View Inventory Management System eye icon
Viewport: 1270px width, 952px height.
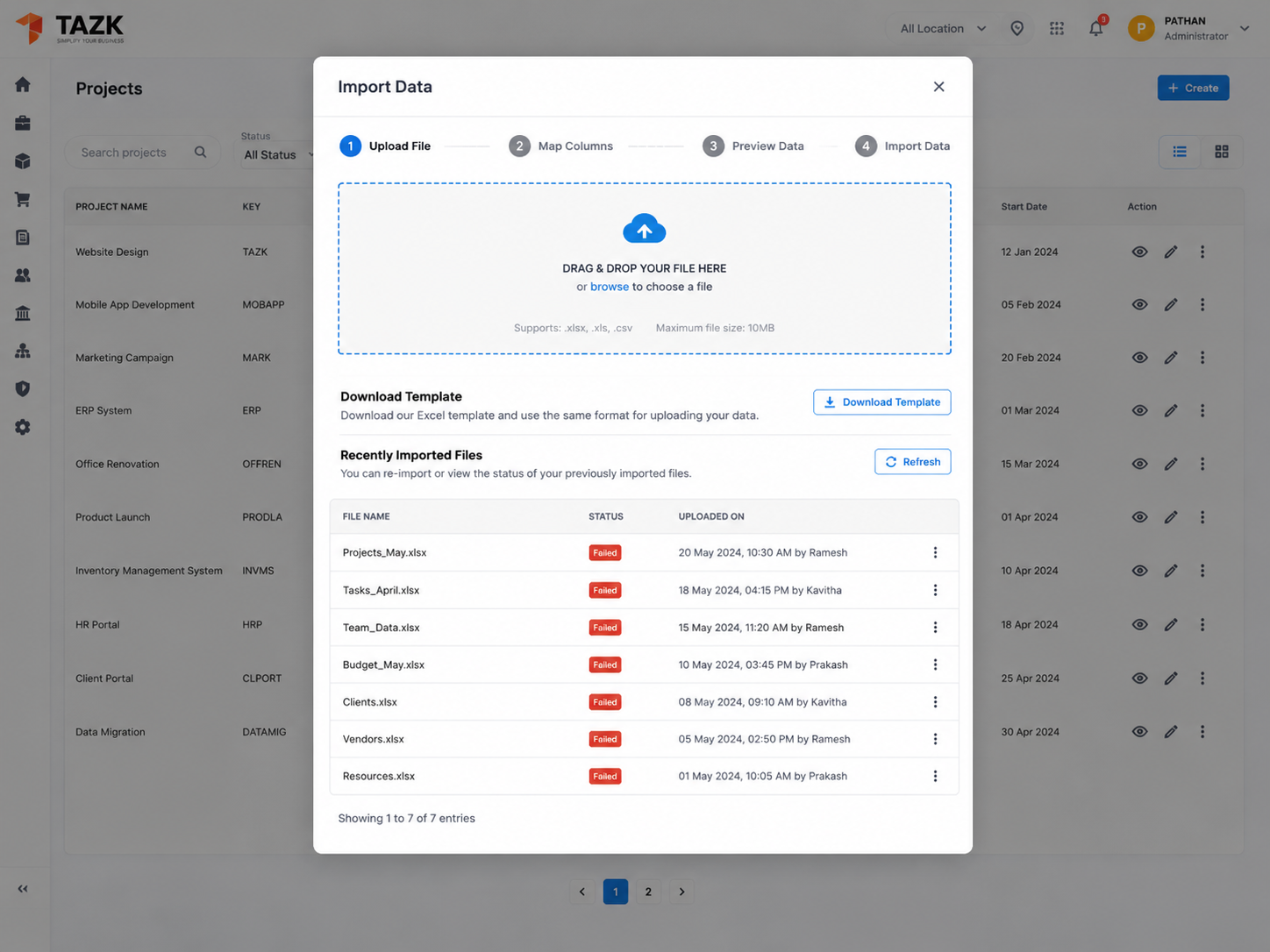(x=1140, y=571)
